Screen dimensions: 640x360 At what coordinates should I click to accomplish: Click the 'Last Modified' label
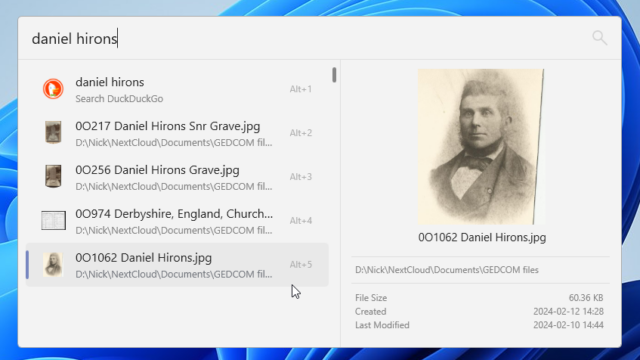tap(382, 325)
